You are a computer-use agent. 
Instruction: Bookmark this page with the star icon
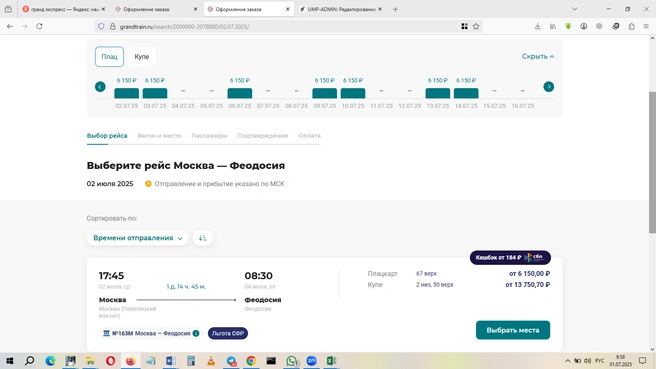pyautogui.click(x=476, y=26)
